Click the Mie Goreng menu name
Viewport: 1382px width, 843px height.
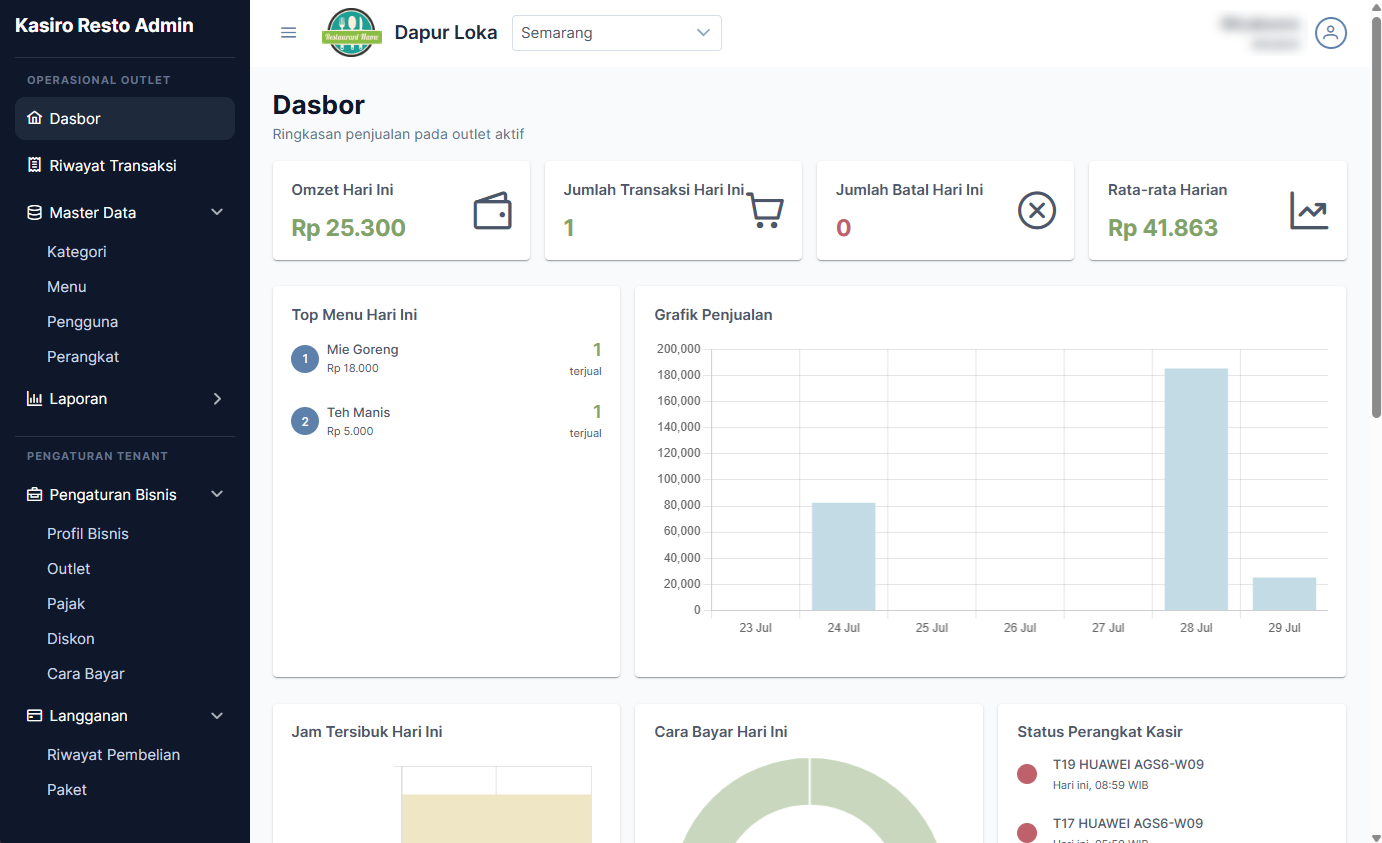coord(363,349)
